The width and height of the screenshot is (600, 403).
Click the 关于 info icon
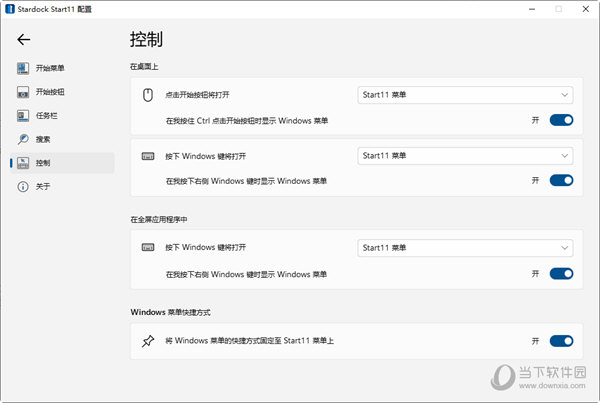click(23, 187)
